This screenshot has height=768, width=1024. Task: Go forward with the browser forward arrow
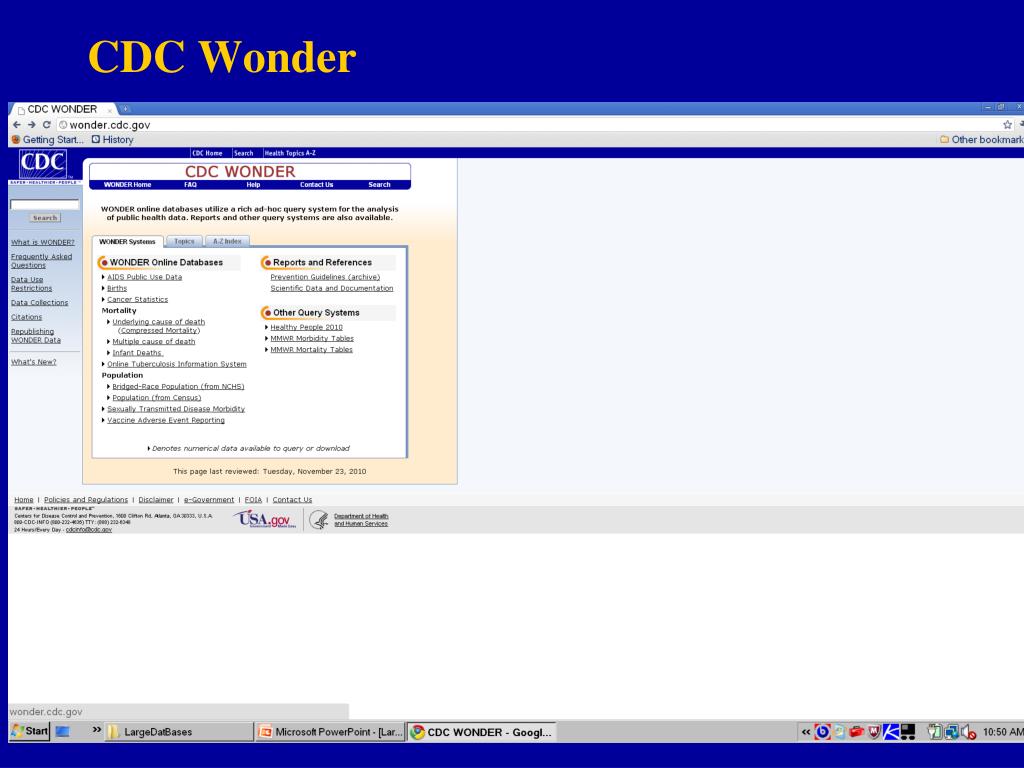click(x=31, y=125)
